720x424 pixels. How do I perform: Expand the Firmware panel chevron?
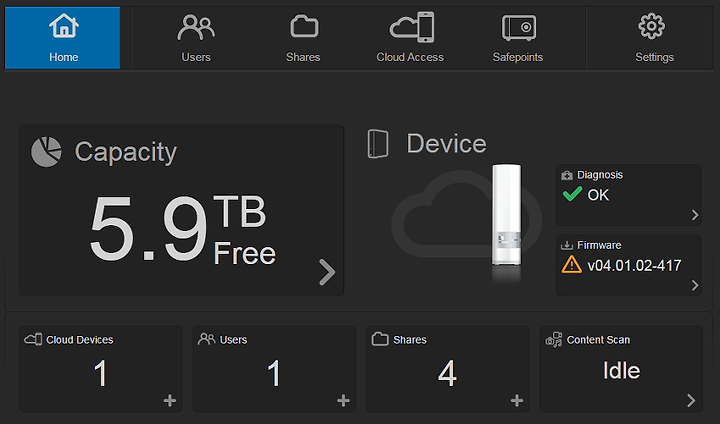[x=695, y=285]
